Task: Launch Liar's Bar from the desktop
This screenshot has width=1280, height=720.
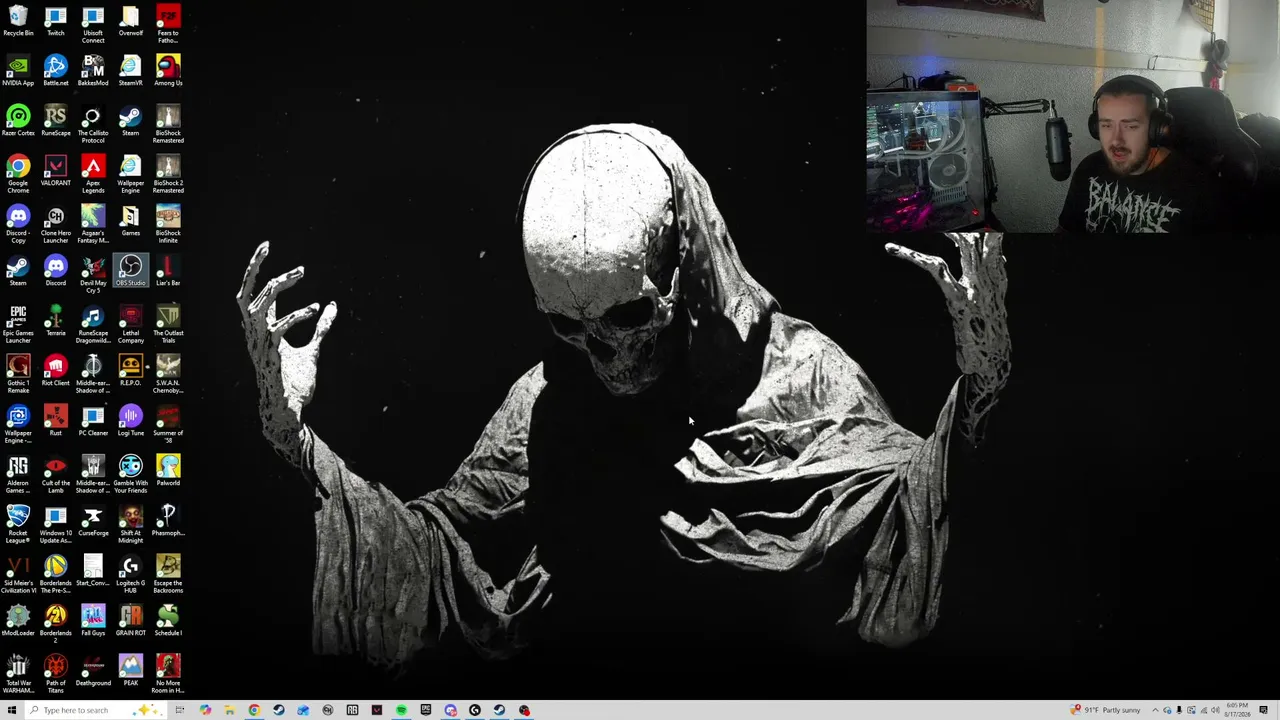Action: pos(168,272)
